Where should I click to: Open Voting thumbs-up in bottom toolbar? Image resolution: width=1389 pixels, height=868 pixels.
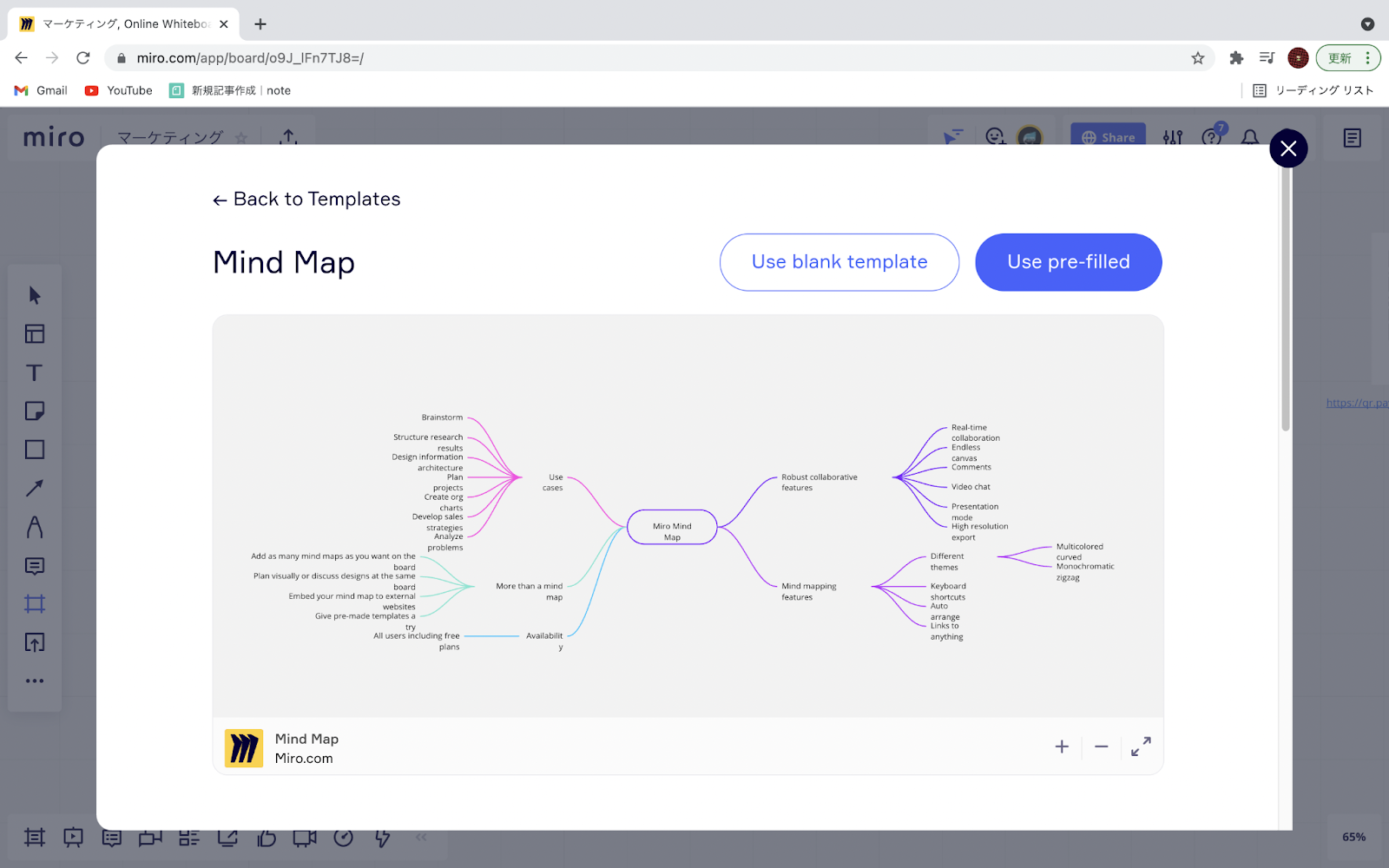tap(267, 838)
